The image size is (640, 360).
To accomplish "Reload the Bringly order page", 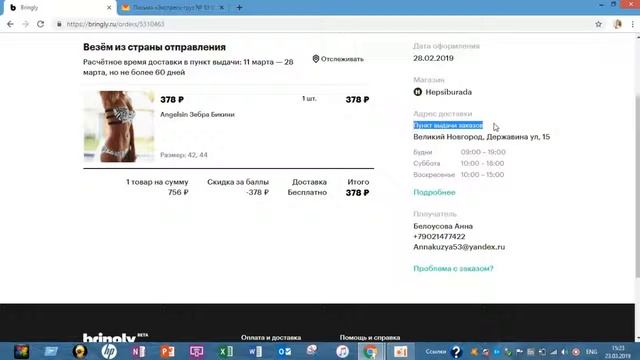I will pos(40,24).
